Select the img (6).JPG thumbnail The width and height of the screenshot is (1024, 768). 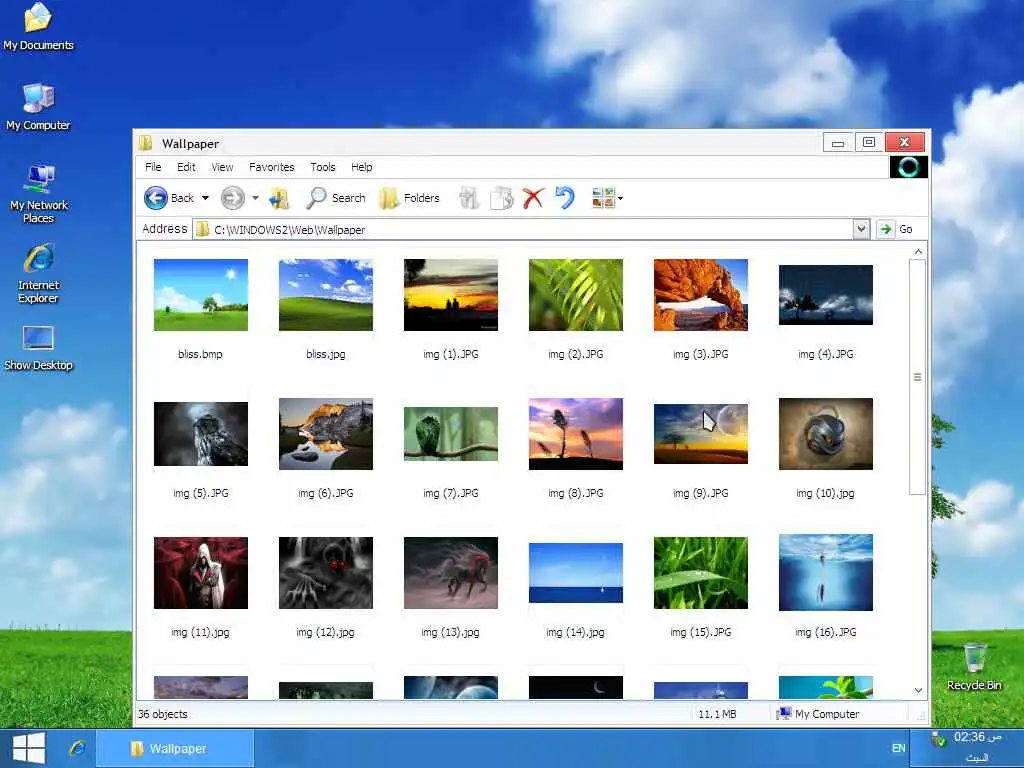click(326, 434)
